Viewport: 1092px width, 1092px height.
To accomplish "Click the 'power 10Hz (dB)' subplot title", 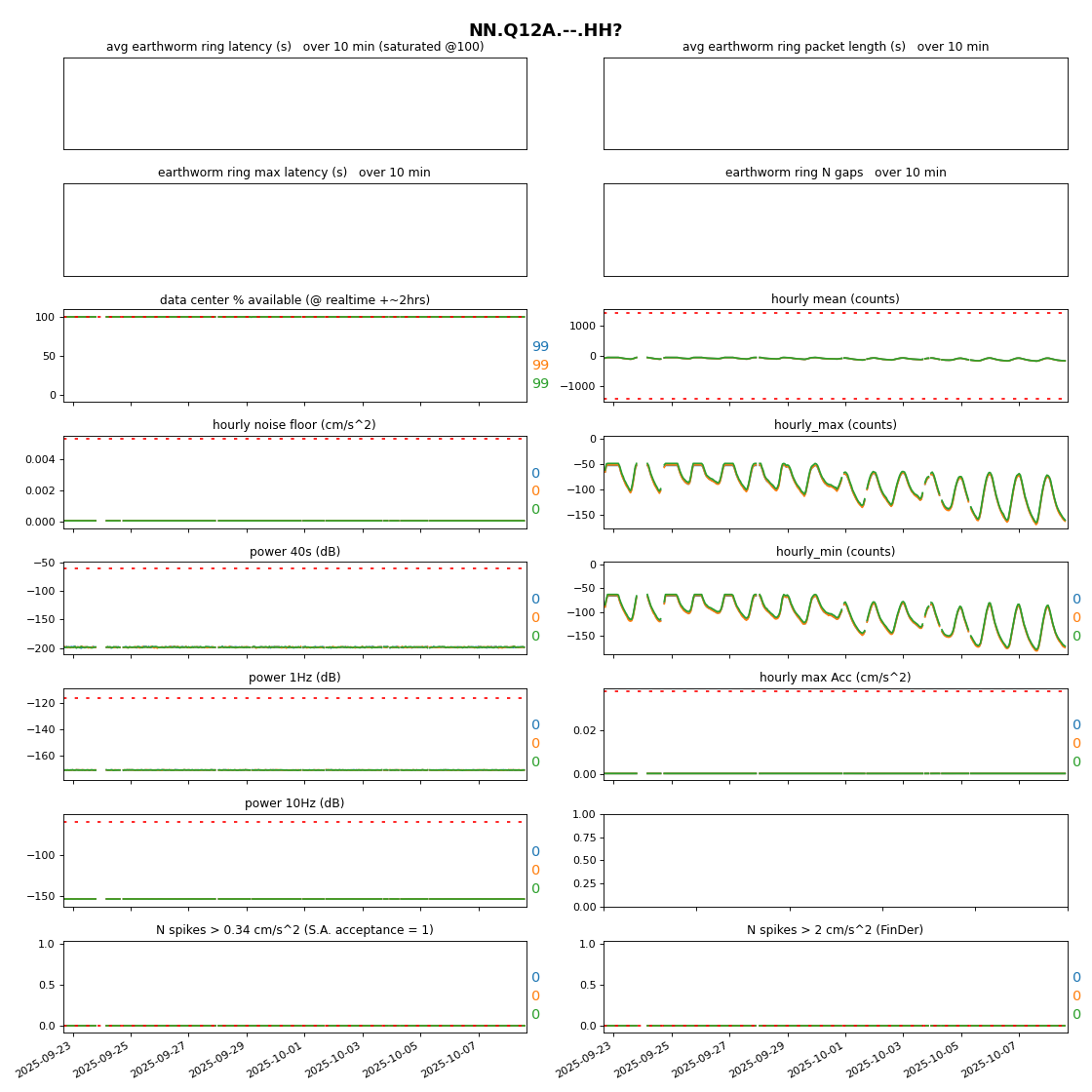I will (x=294, y=803).
